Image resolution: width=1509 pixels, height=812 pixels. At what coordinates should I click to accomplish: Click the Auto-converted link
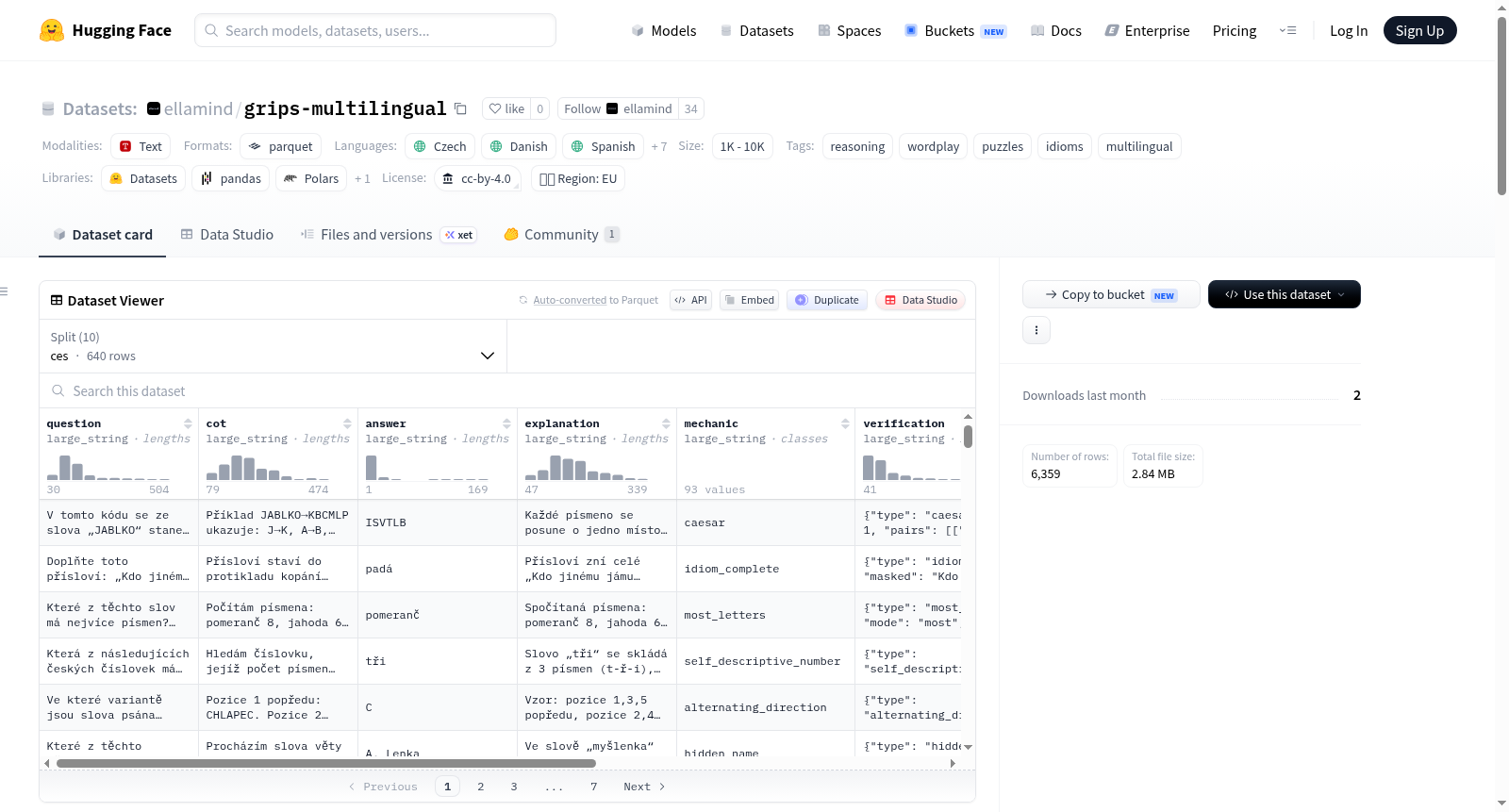570,300
